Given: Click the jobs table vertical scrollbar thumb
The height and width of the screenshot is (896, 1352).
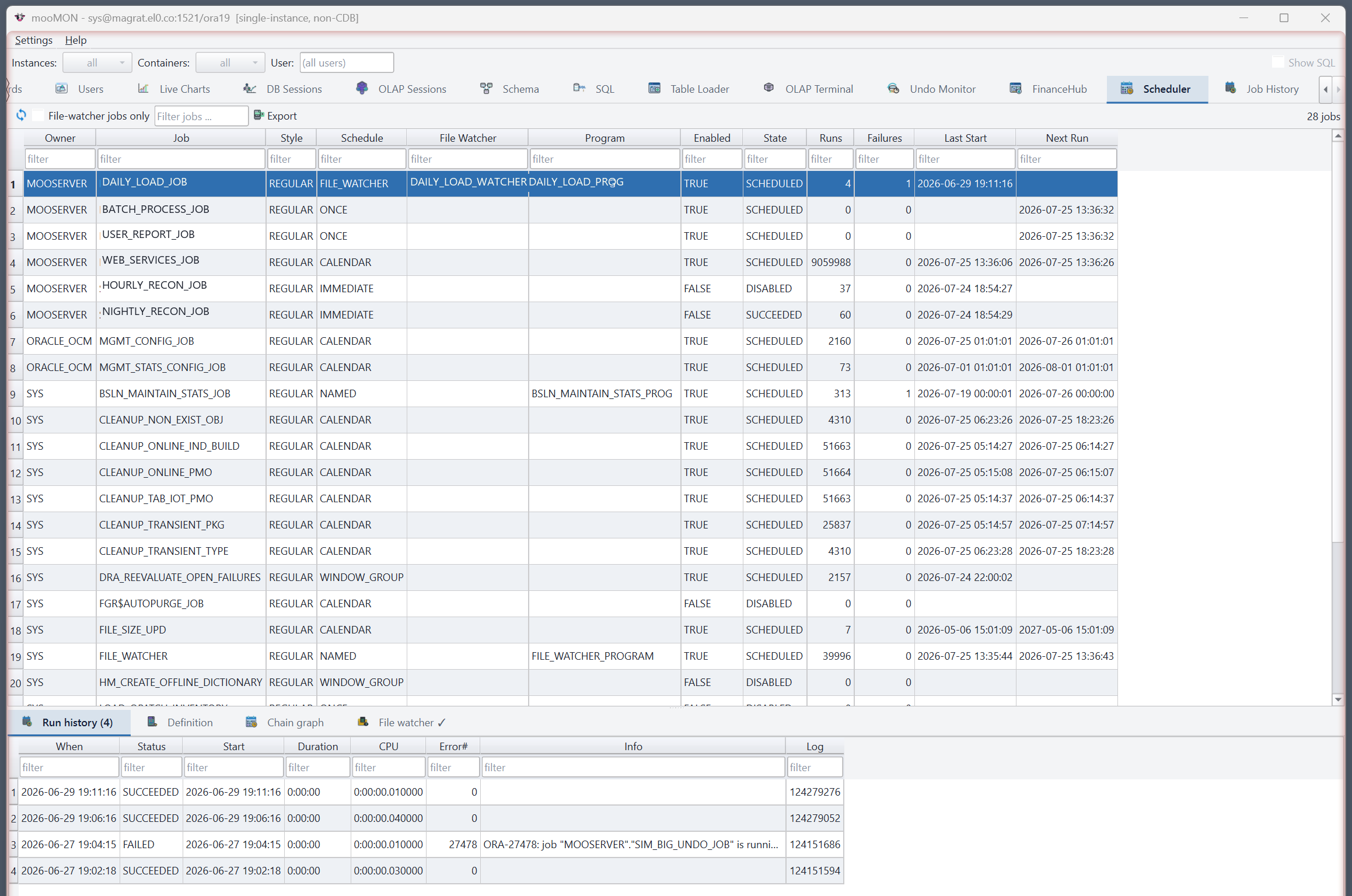Looking at the screenshot, I should [1338, 342].
